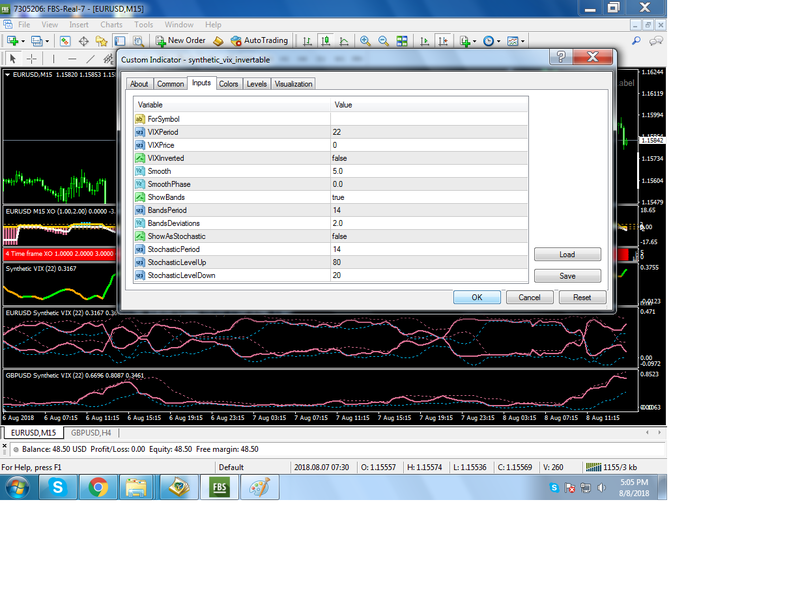The width and height of the screenshot is (800, 599).
Task: Click the zoom in magnifier toolbar icon
Action: [x=365, y=41]
